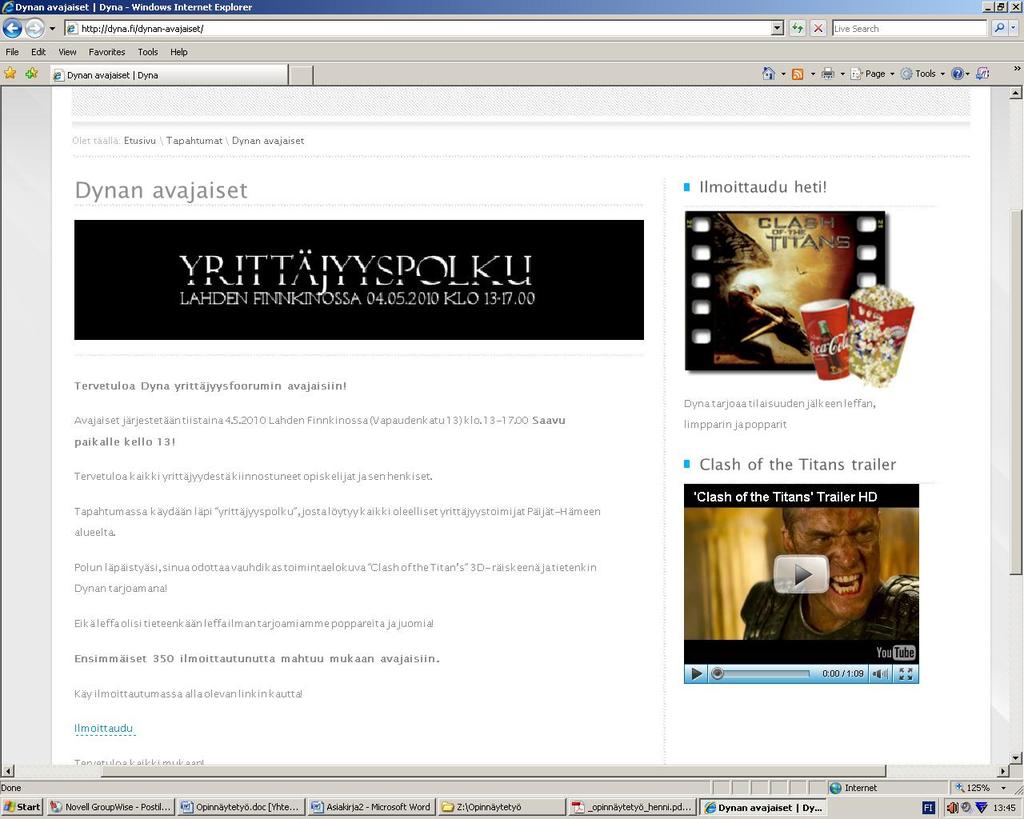Screen dimensions: 1024x819
Task: Click the horizontal scrollbar right arrow
Action: pos(1003,771)
